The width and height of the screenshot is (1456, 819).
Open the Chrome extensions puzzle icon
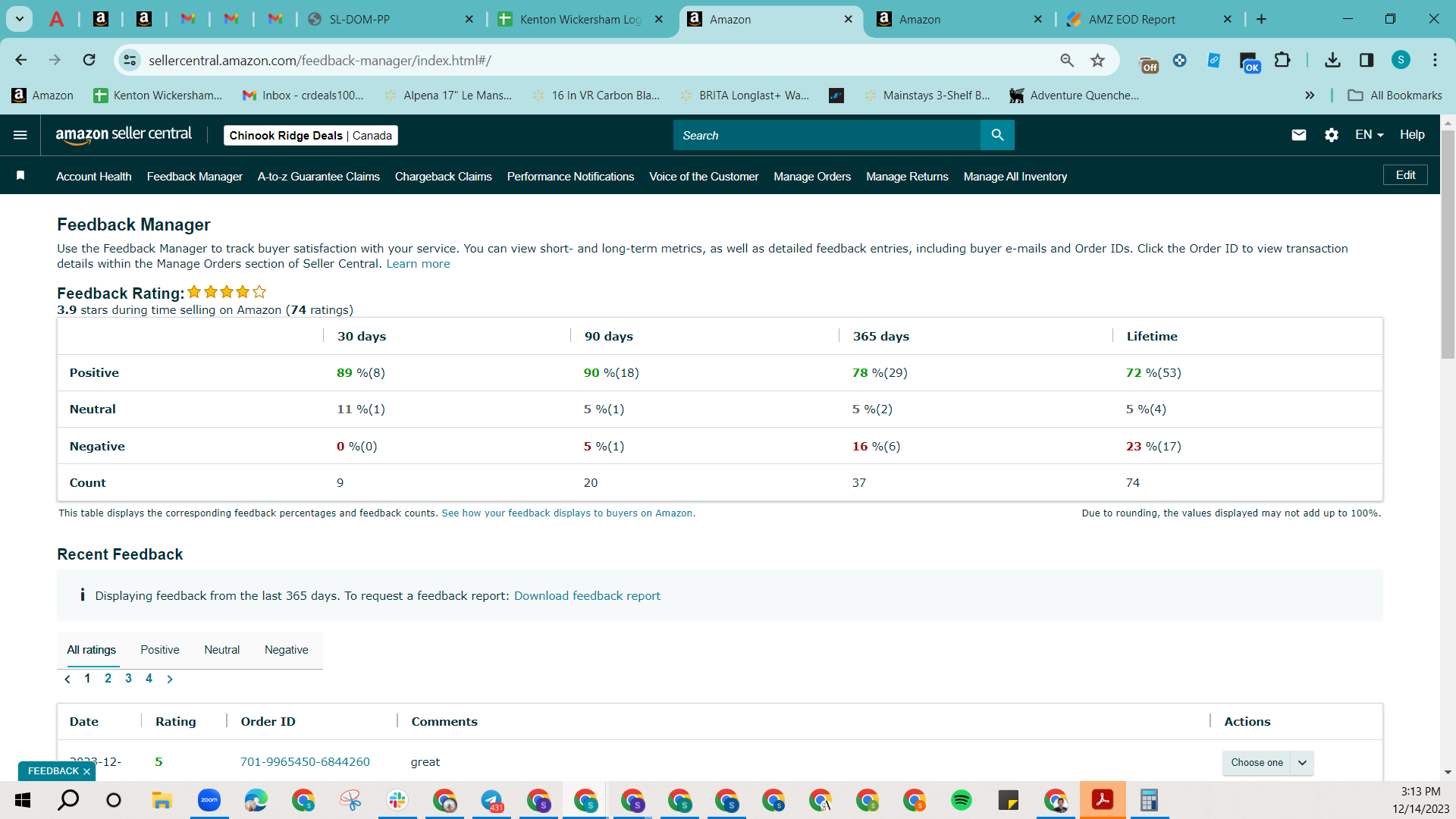click(1282, 60)
